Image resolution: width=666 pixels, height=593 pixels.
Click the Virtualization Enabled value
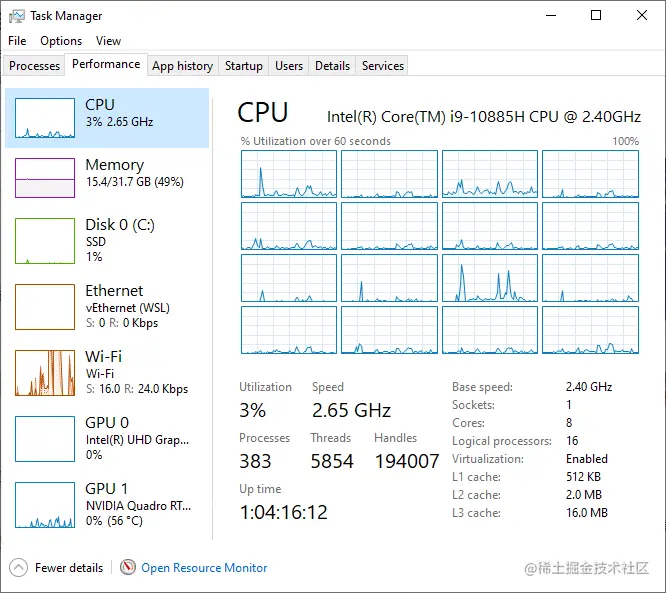[x=587, y=459]
